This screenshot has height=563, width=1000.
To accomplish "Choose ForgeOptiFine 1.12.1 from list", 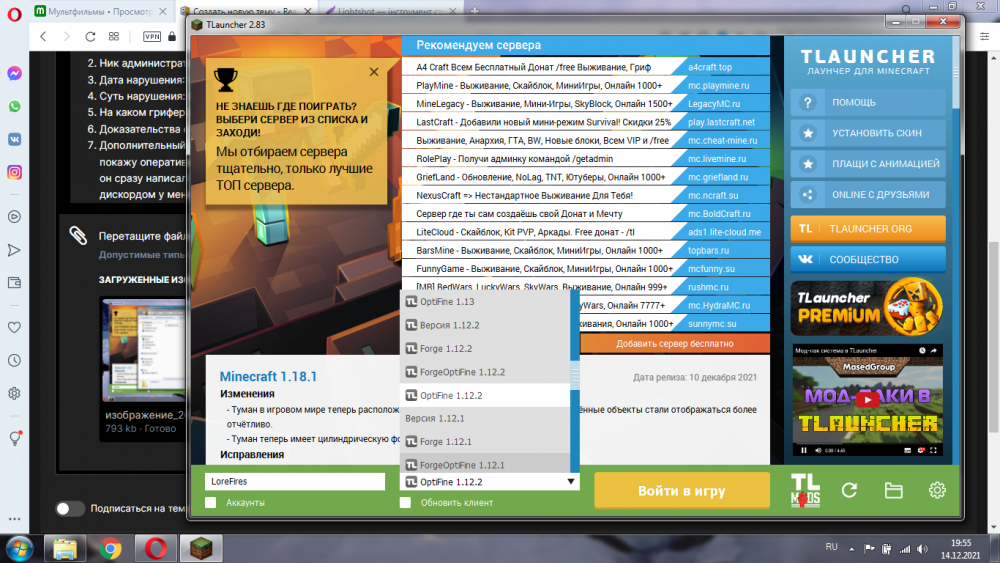I will click(485, 464).
